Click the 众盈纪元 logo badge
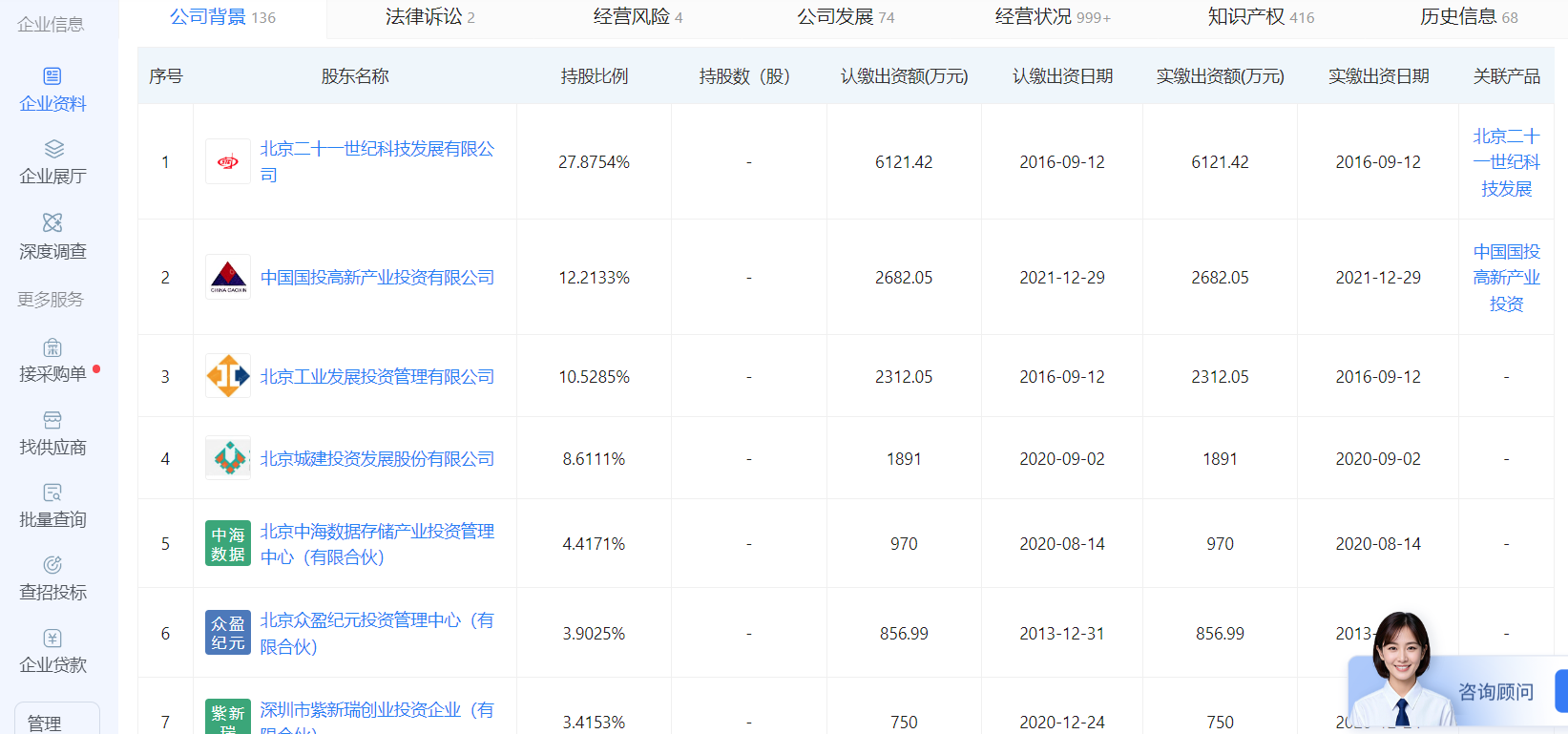The height and width of the screenshot is (734, 1568). pyautogui.click(x=228, y=632)
